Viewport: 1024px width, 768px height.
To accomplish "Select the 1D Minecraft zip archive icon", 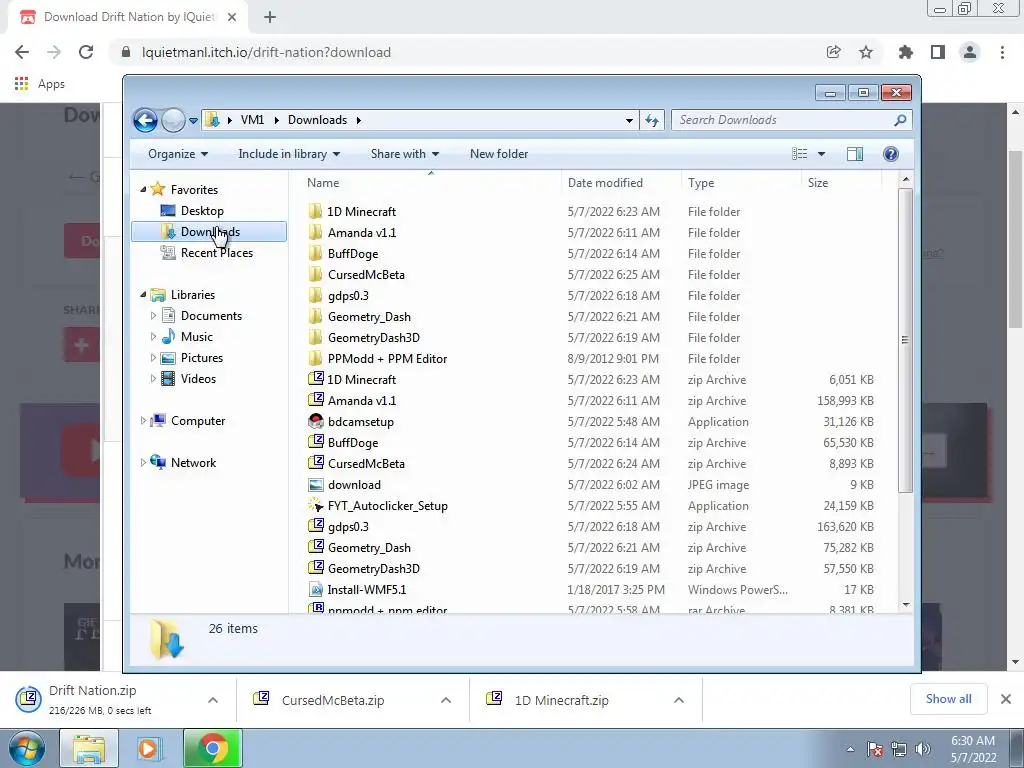I will (x=315, y=379).
